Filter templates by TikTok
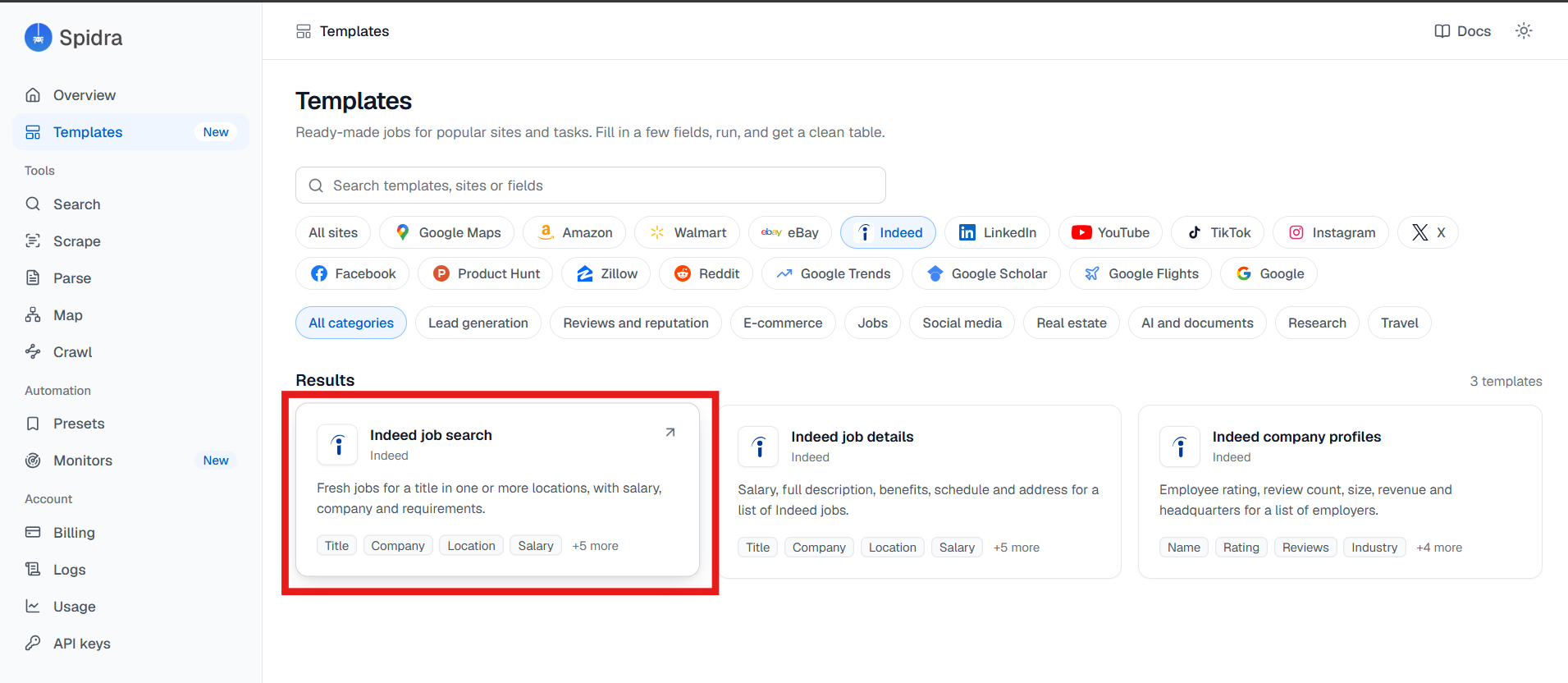 pyautogui.click(x=1218, y=233)
